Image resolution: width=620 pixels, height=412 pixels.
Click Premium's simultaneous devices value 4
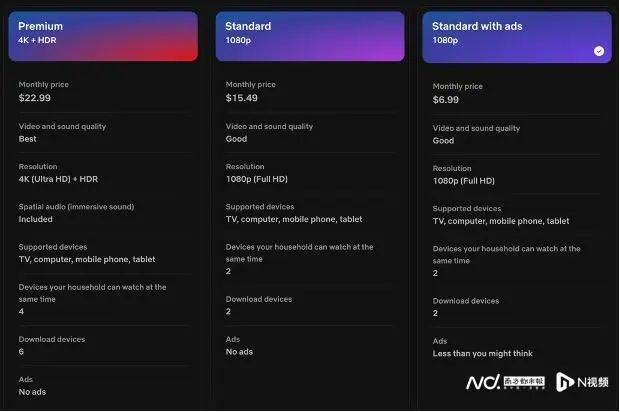tap(21, 311)
